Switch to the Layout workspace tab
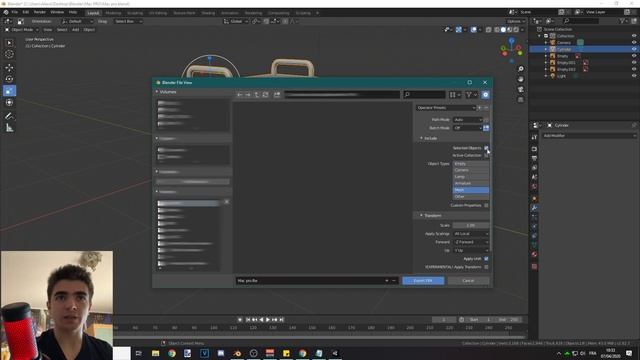The image size is (640, 360). click(93, 13)
